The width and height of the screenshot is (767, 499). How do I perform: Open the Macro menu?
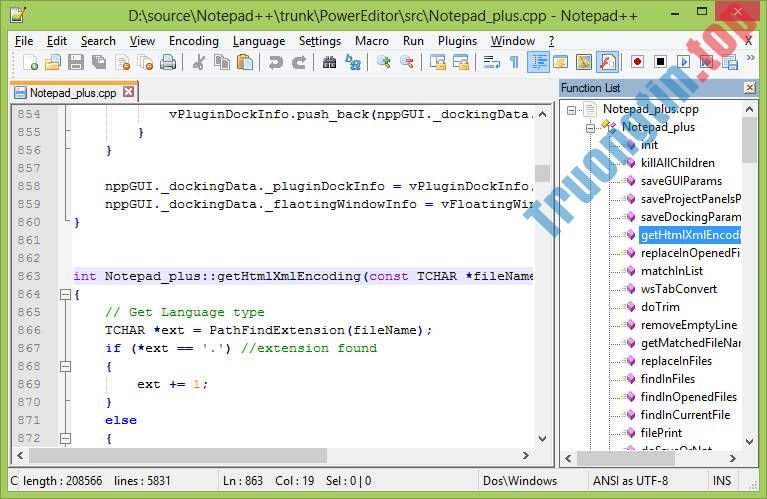(x=372, y=41)
